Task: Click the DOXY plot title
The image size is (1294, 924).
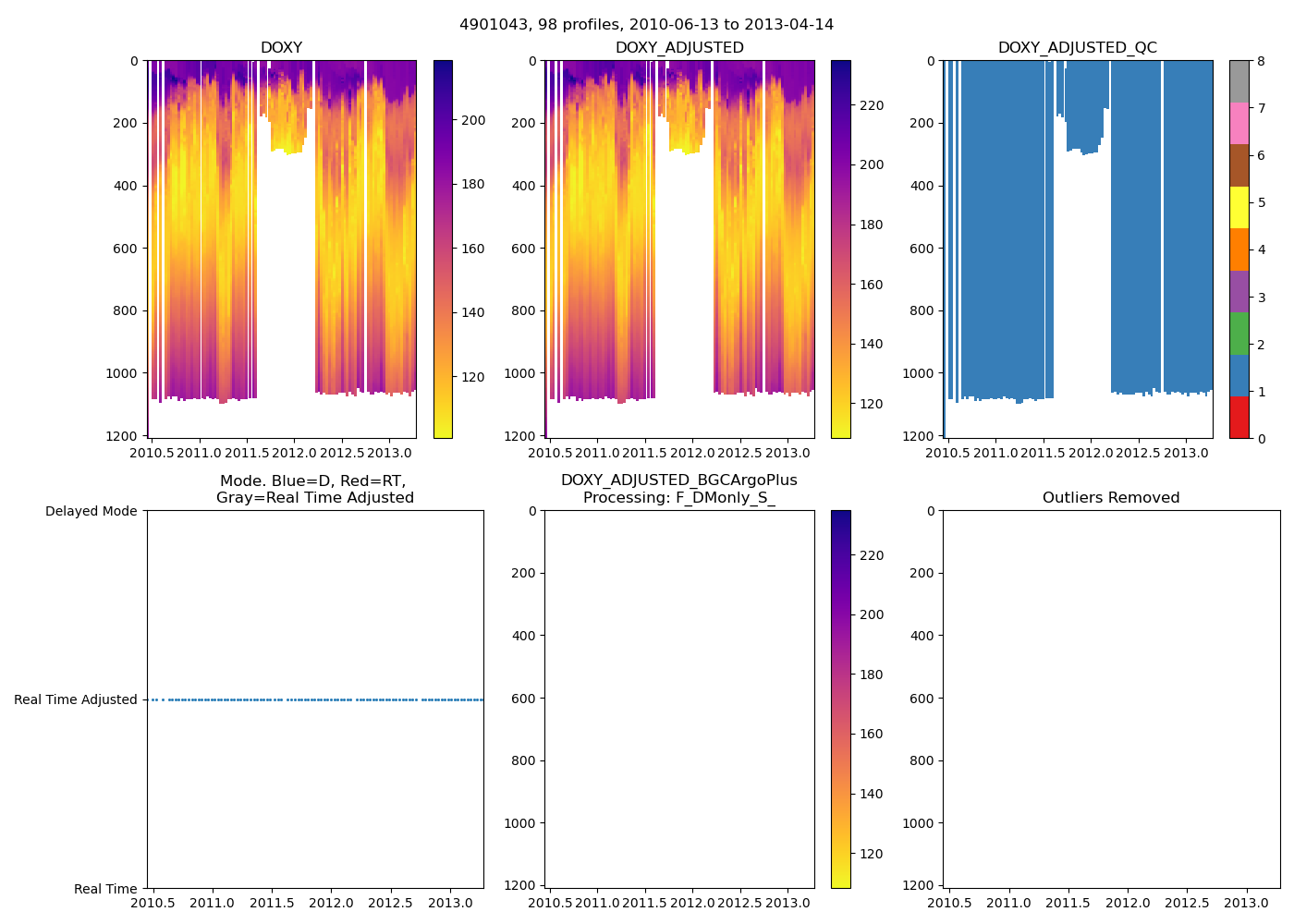Action: [281, 48]
